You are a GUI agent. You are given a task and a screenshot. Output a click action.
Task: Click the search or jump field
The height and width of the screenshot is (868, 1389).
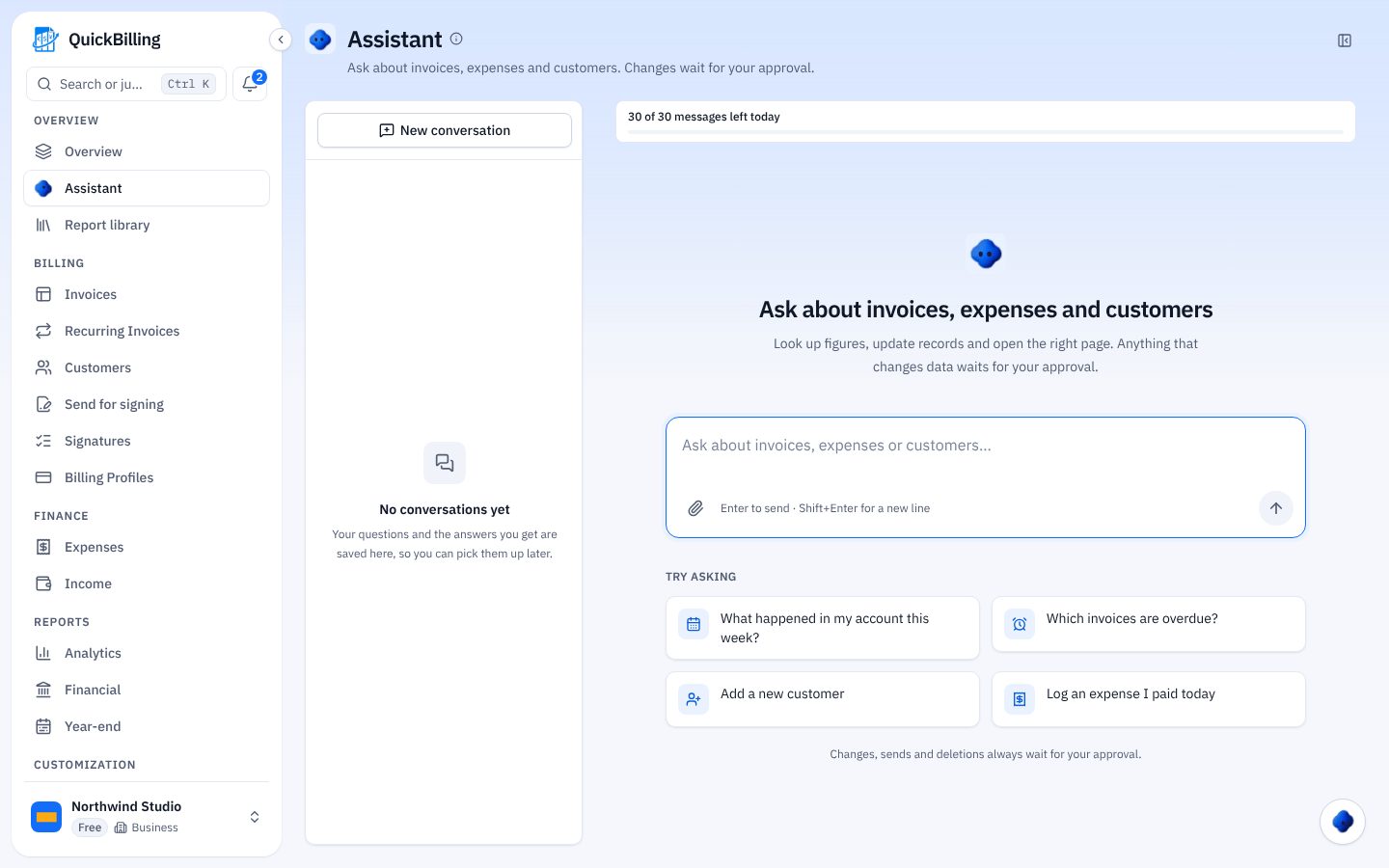126,84
